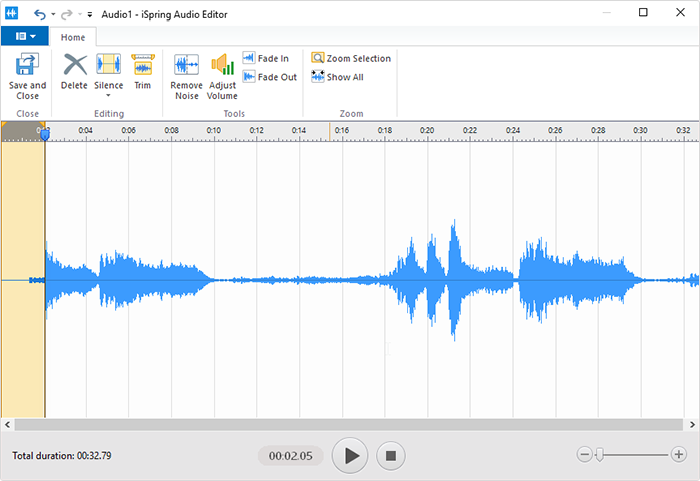This screenshot has height=481, width=700.
Task: Zoom out with the minus button
Action: pos(584,455)
